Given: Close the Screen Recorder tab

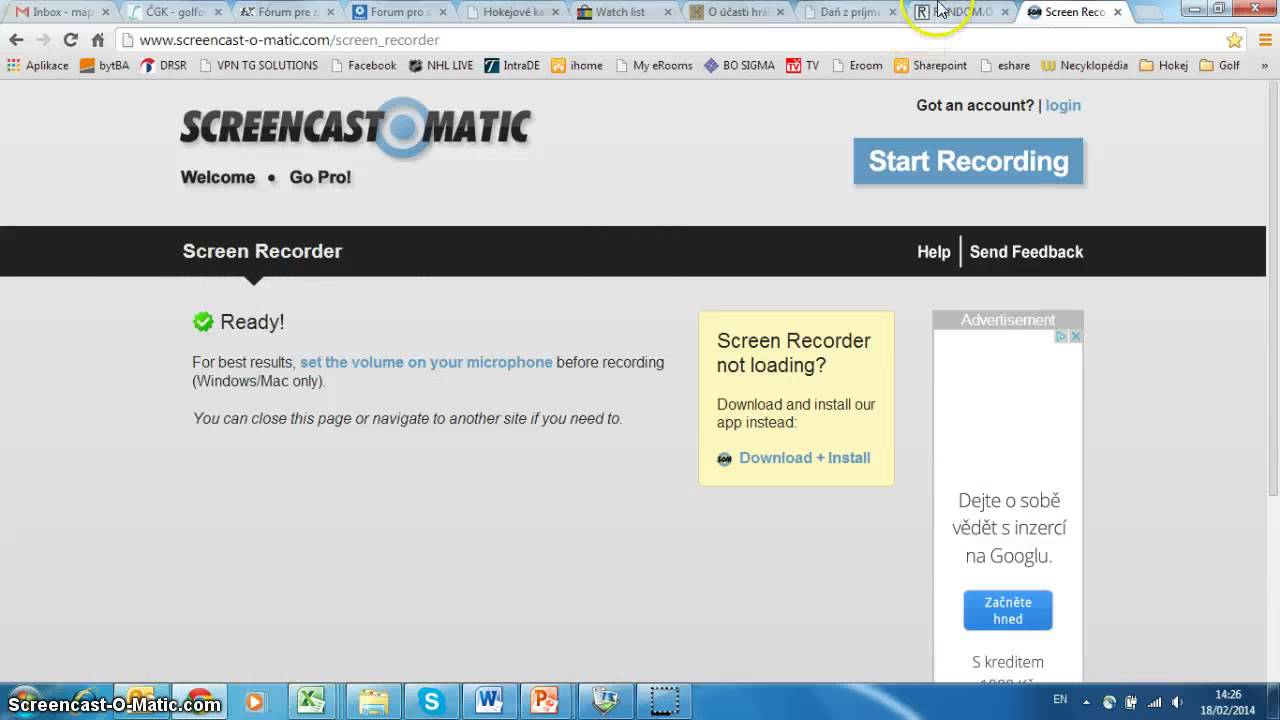Looking at the screenshot, I should 1118,12.
